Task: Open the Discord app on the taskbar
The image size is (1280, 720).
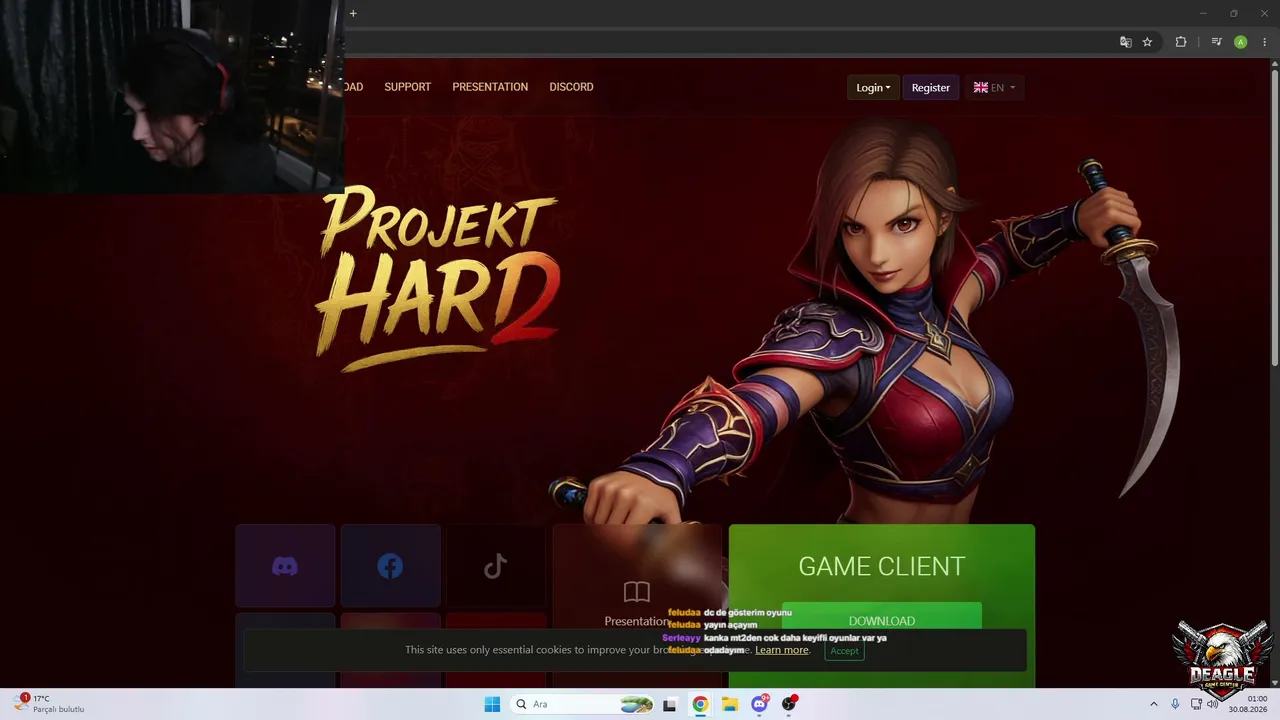Action: (760, 704)
